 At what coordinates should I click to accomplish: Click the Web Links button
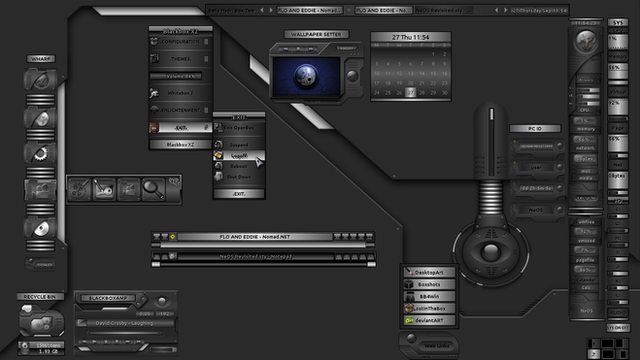(436, 346)
